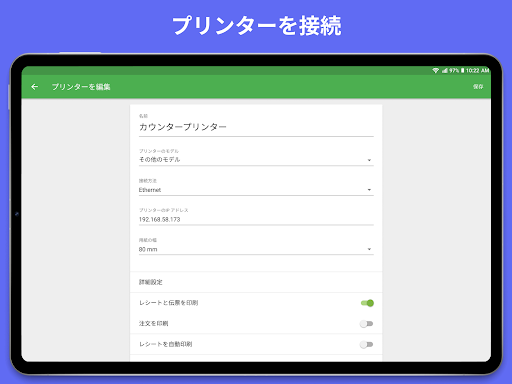Tap the 10:22 AM clock
The width and height of the screenshot is (512, 384).
click(477, 70)
